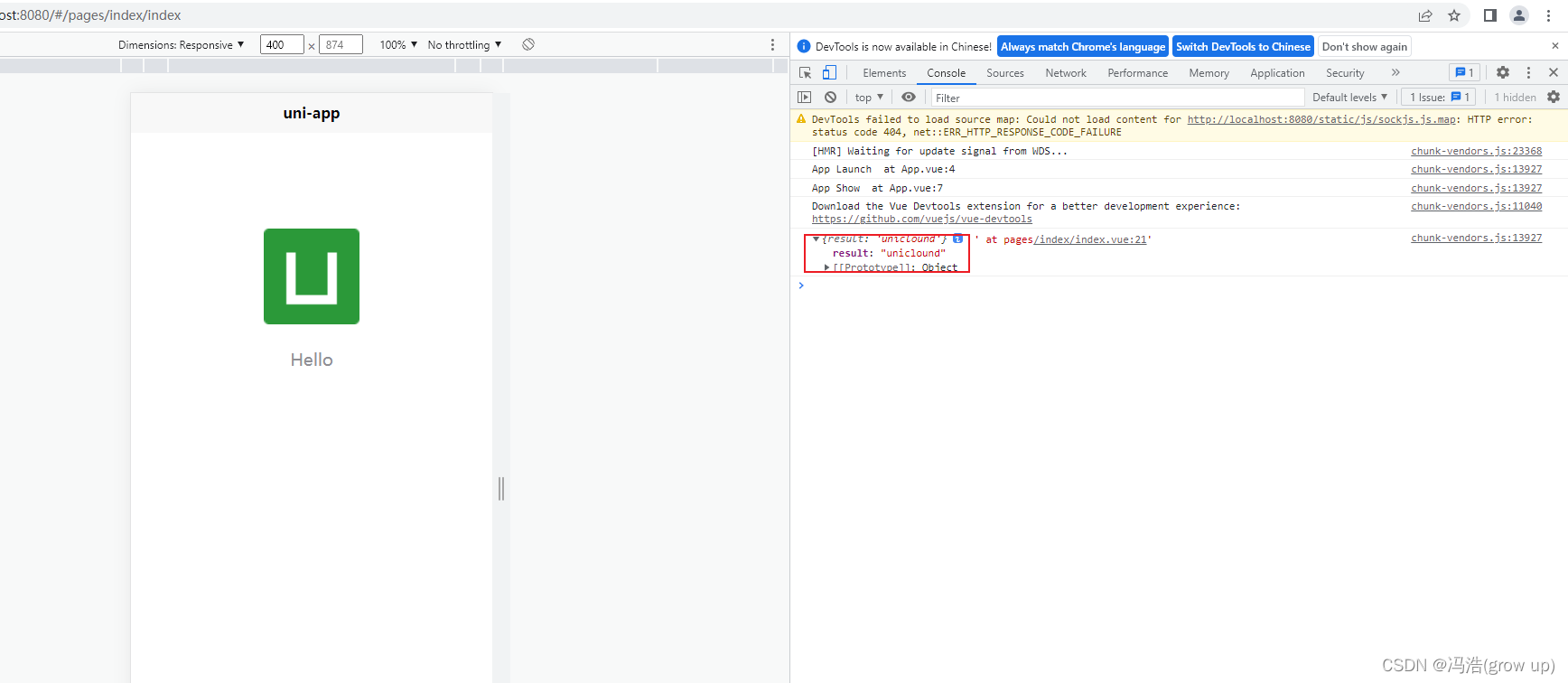Click the viewport width input field
This screenshot has width=1568, height=683.
[x=282, y=44]
